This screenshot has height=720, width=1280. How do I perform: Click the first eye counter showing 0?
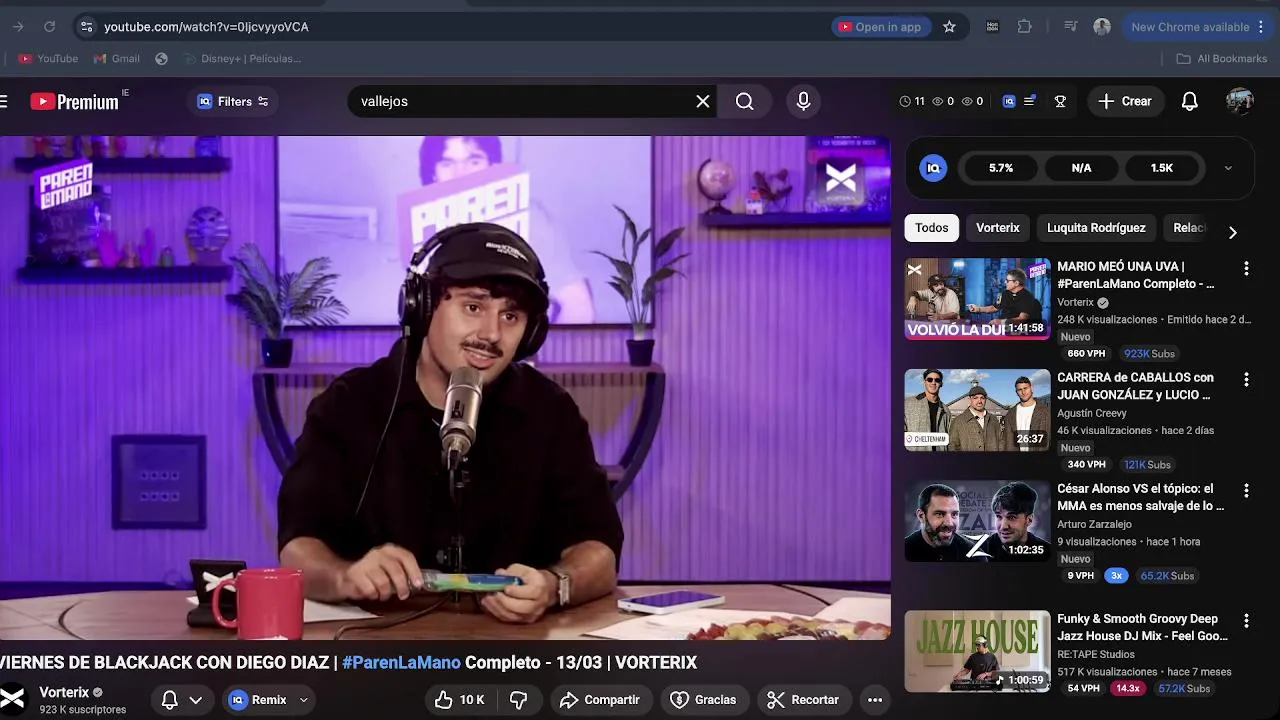pyautogui.click(x=943, y=101)
